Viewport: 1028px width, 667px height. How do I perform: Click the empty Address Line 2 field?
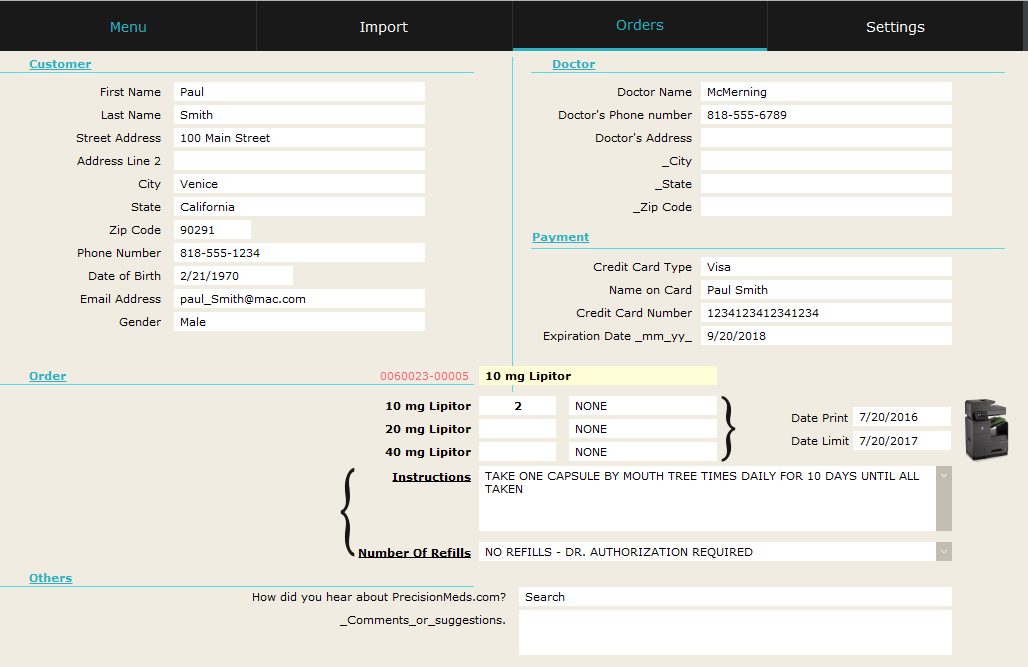click(299, 161)
